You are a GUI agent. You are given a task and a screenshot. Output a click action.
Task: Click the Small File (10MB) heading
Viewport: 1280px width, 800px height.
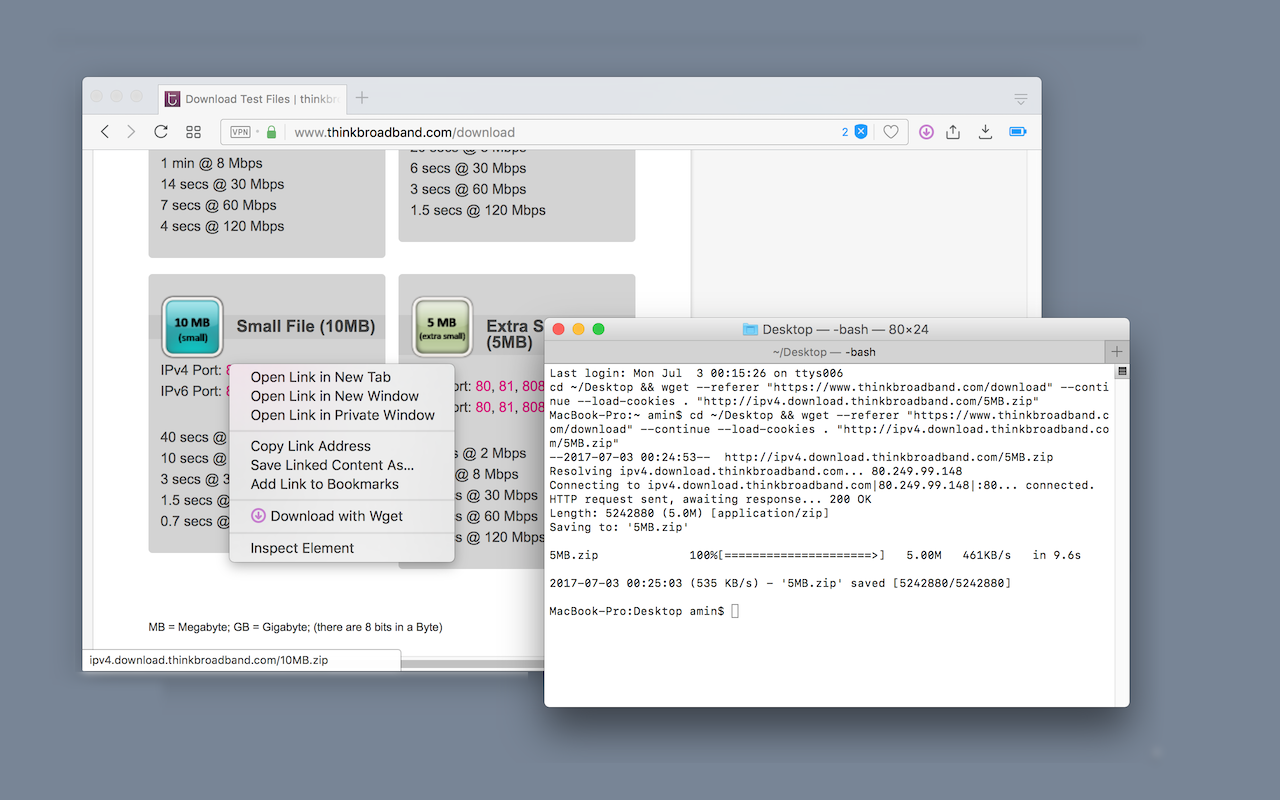pos(306,327)
